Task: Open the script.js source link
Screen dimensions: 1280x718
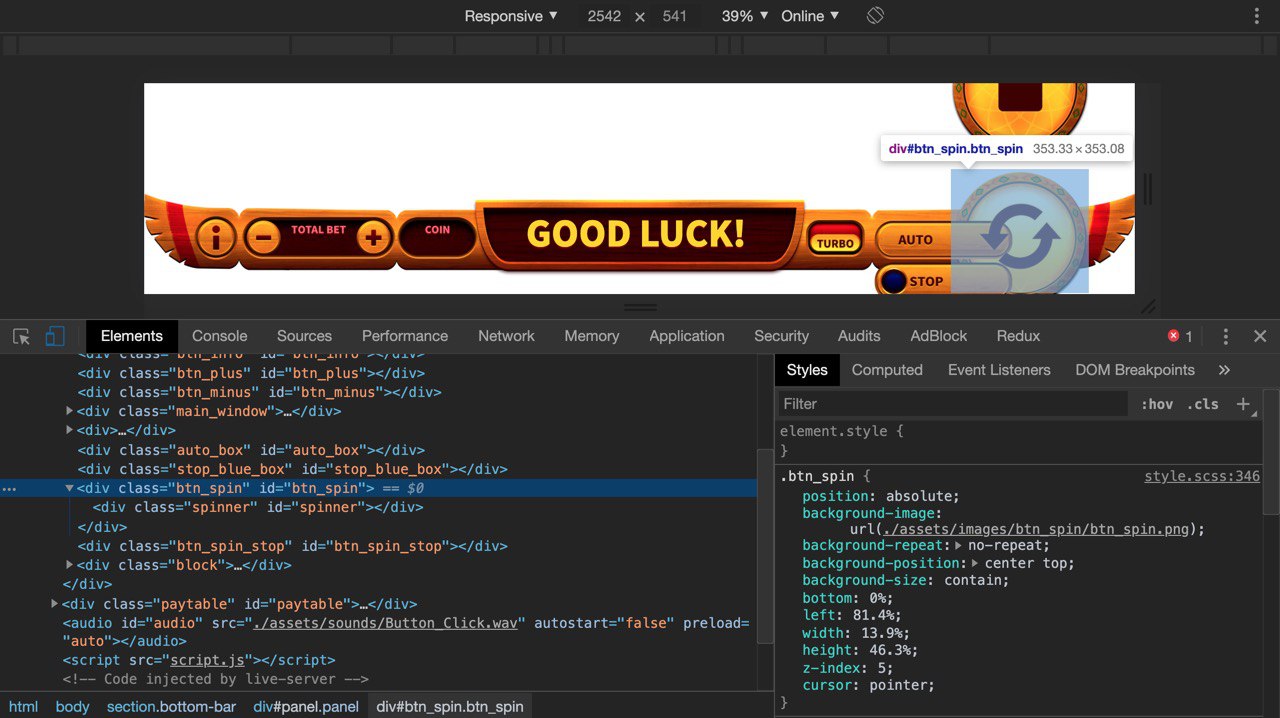Action: click(208, 660)
